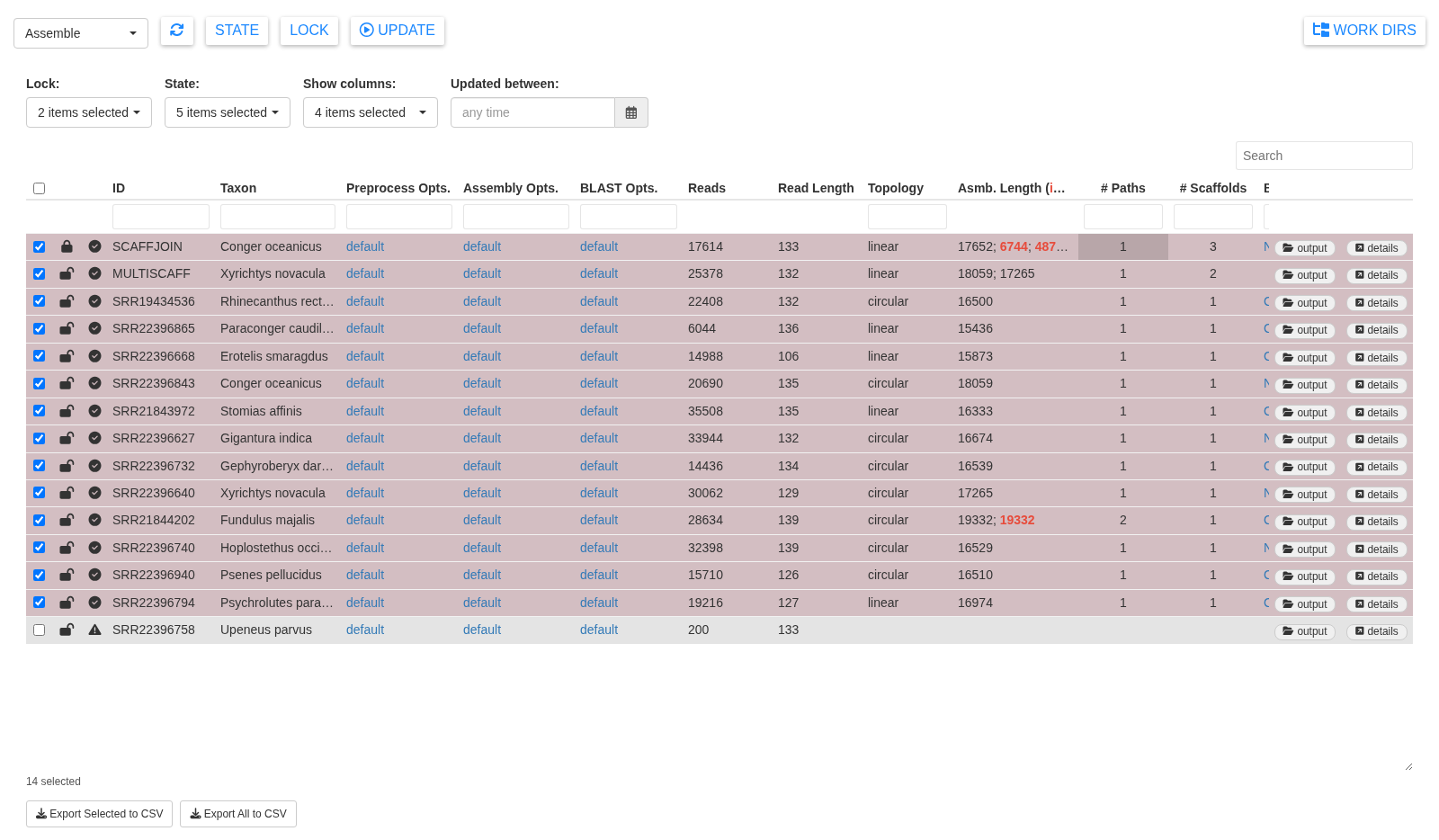Export All to CSV

click(238, 814)
